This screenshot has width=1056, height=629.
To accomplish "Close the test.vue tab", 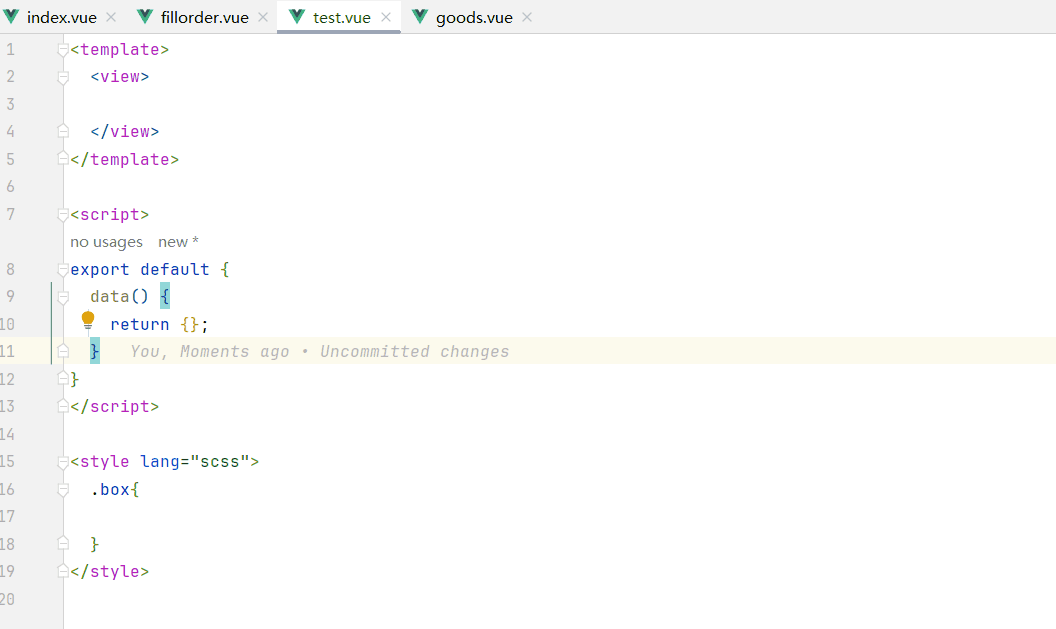I will point(386,18).
